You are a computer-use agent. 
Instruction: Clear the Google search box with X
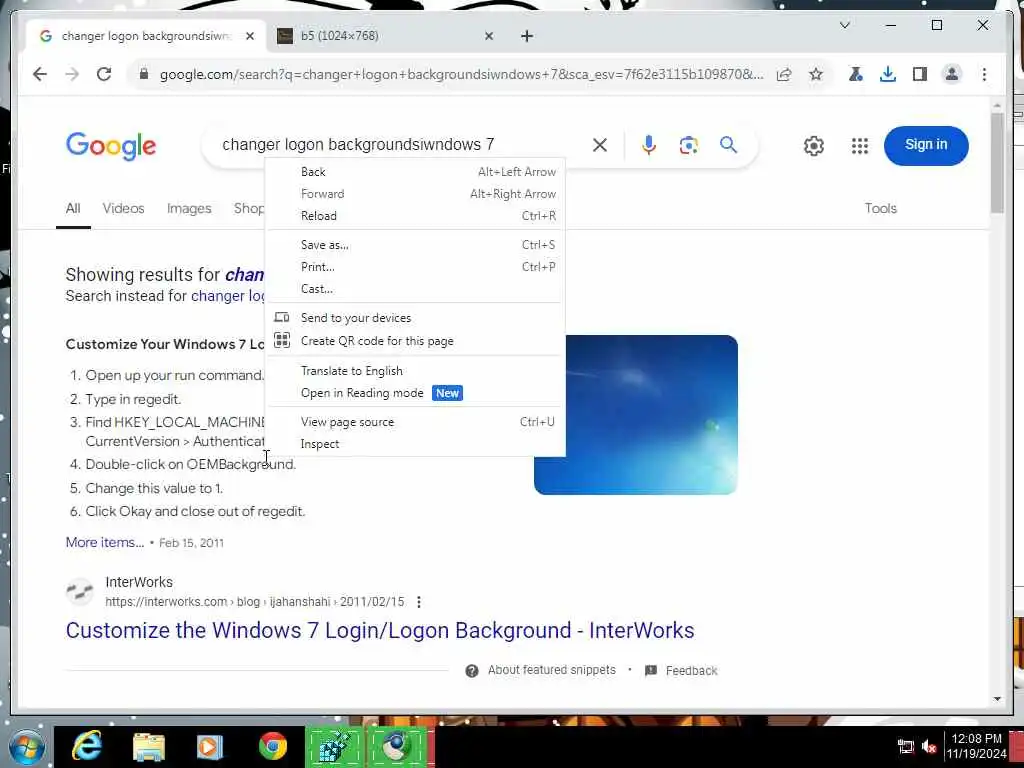(600, 145)
